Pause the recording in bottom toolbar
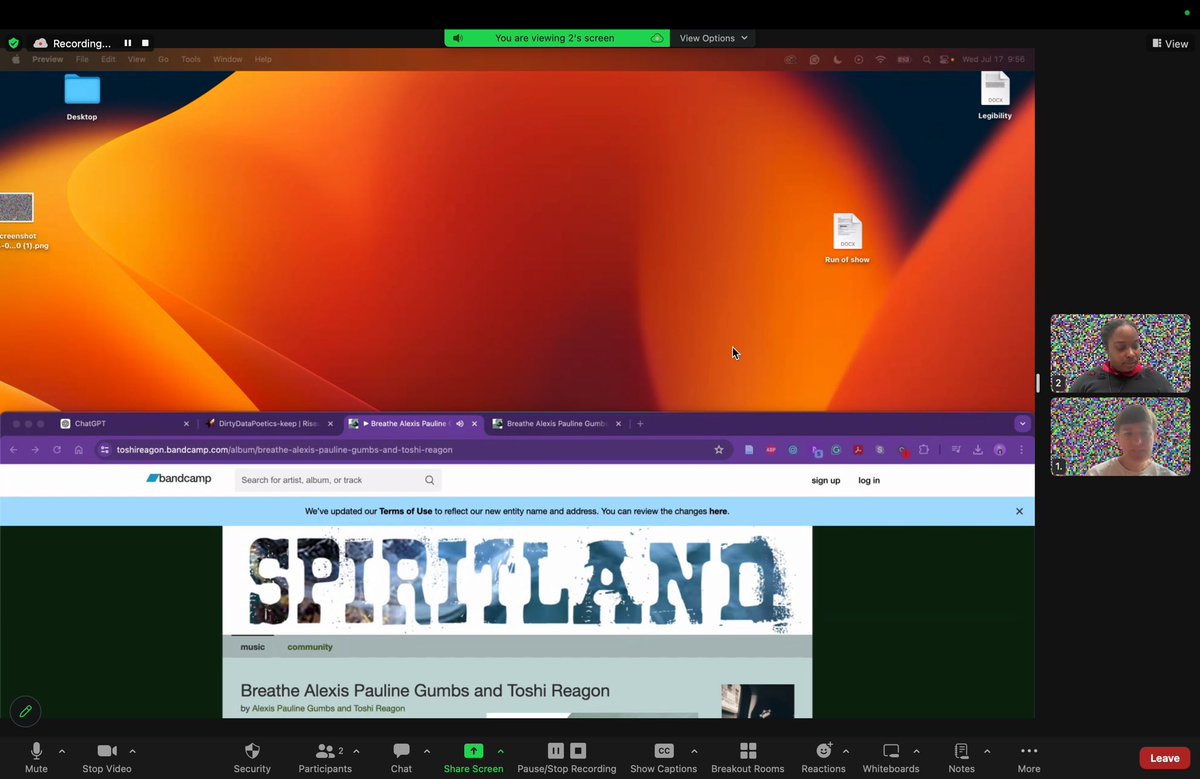1200x779 pixels. 555,751
